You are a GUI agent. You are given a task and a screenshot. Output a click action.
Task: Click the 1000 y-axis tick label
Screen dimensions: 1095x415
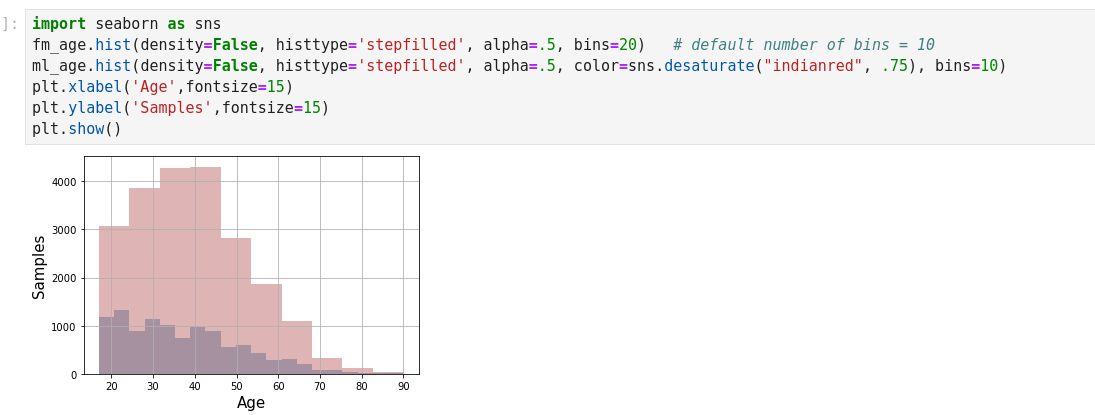[64, 327]
